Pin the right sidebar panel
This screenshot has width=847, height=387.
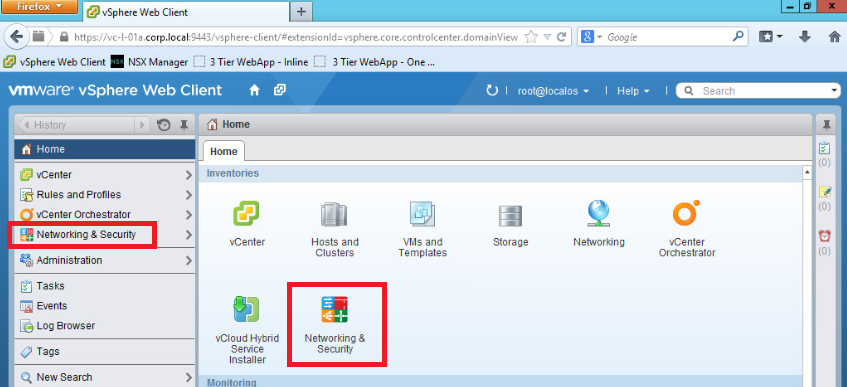coord(825,125)
